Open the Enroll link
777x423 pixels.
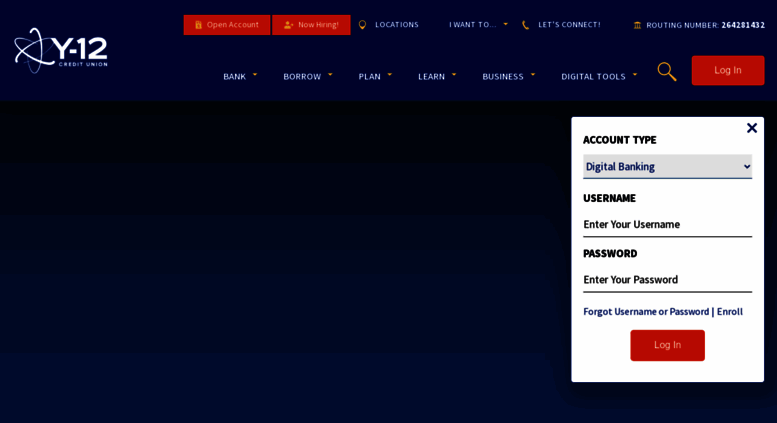(730, 312)
